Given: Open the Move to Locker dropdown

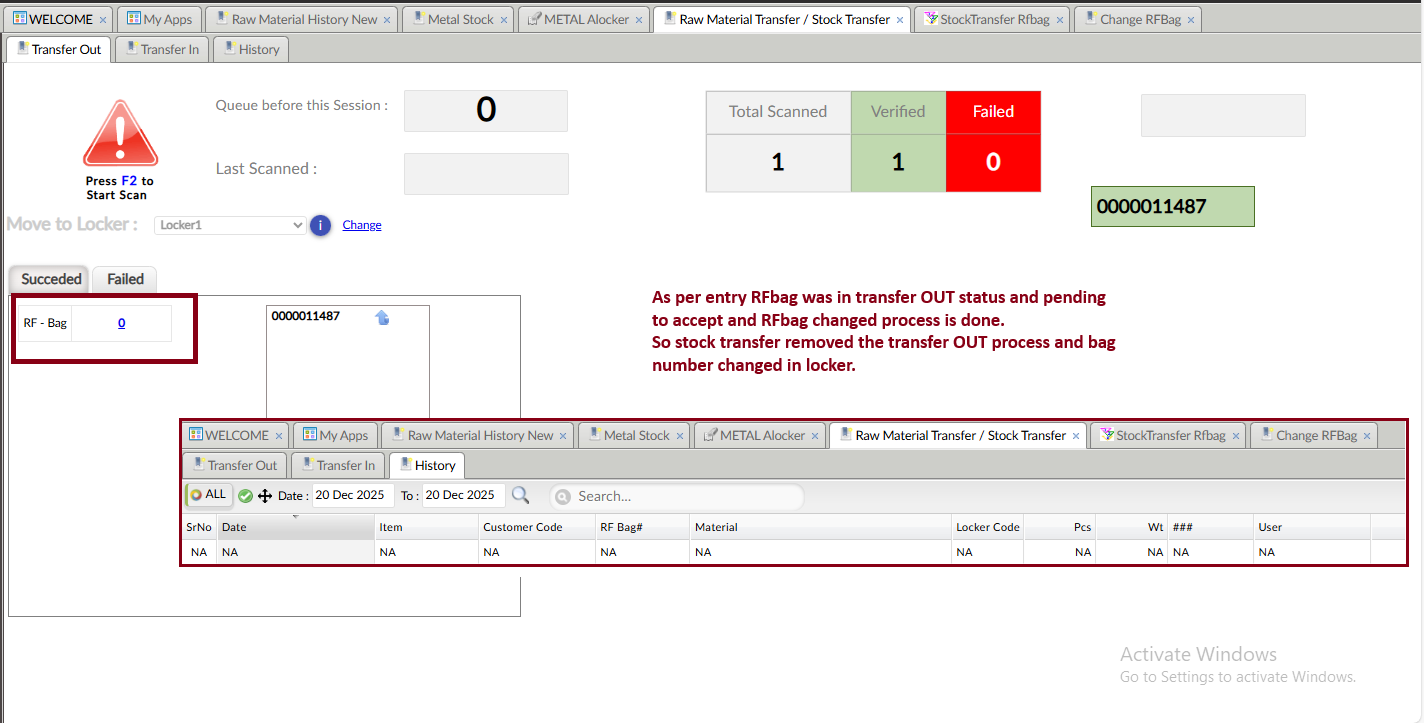Looking at the screenshot, I should [230, 225].
